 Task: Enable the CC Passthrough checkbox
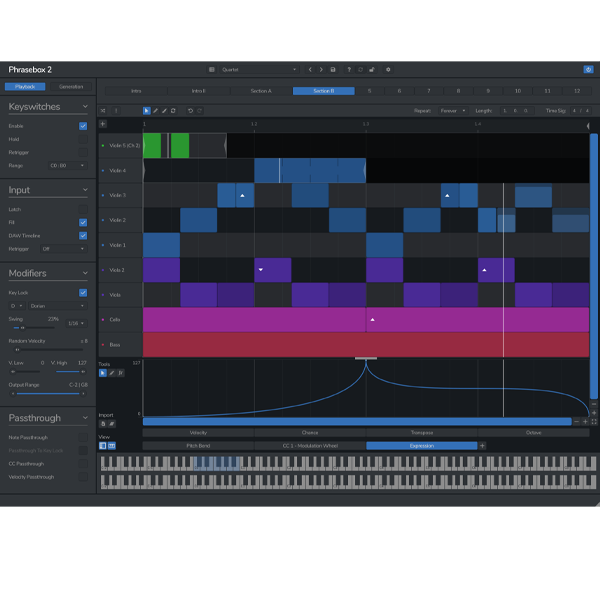83,464
